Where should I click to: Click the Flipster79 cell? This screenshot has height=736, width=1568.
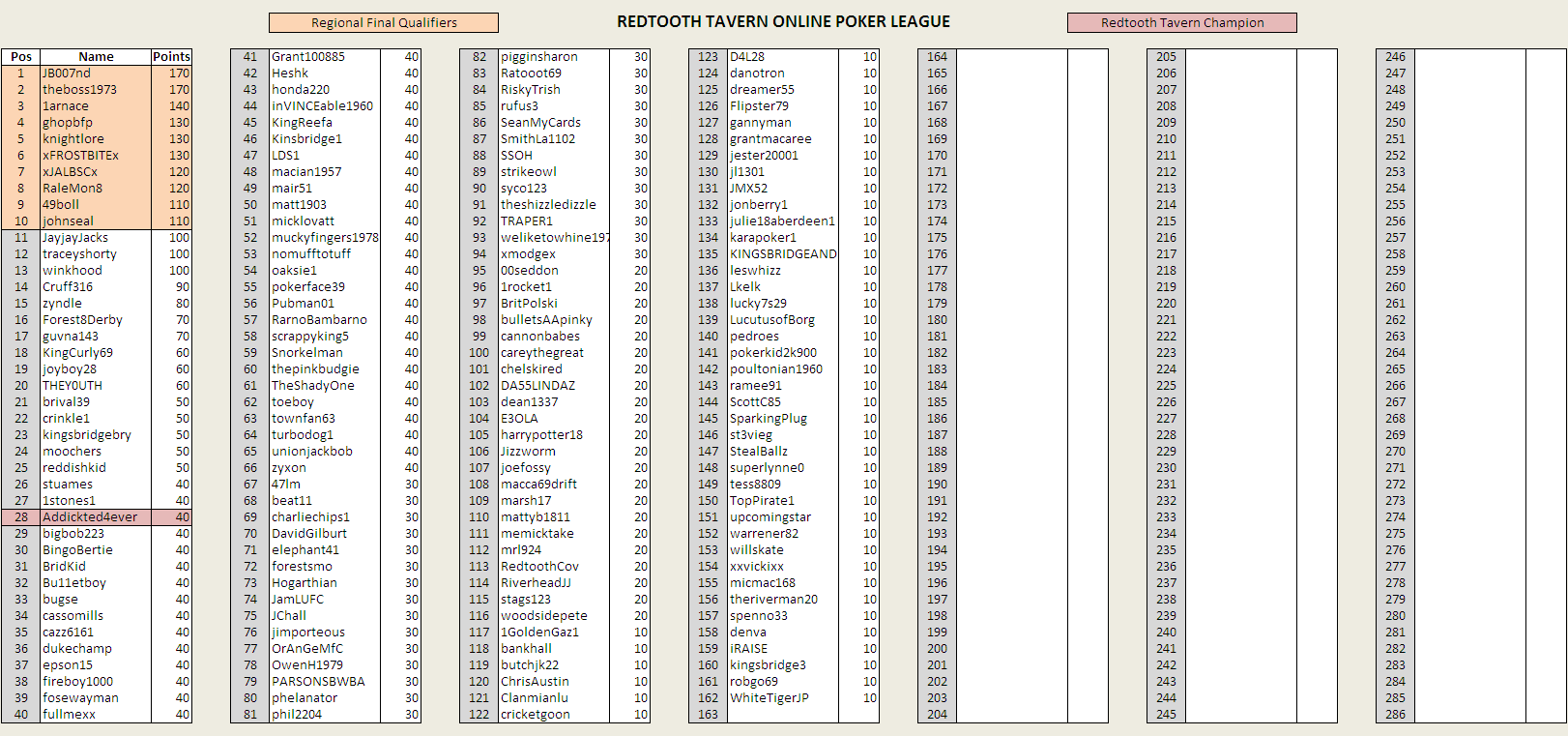[x=783, y=106]
